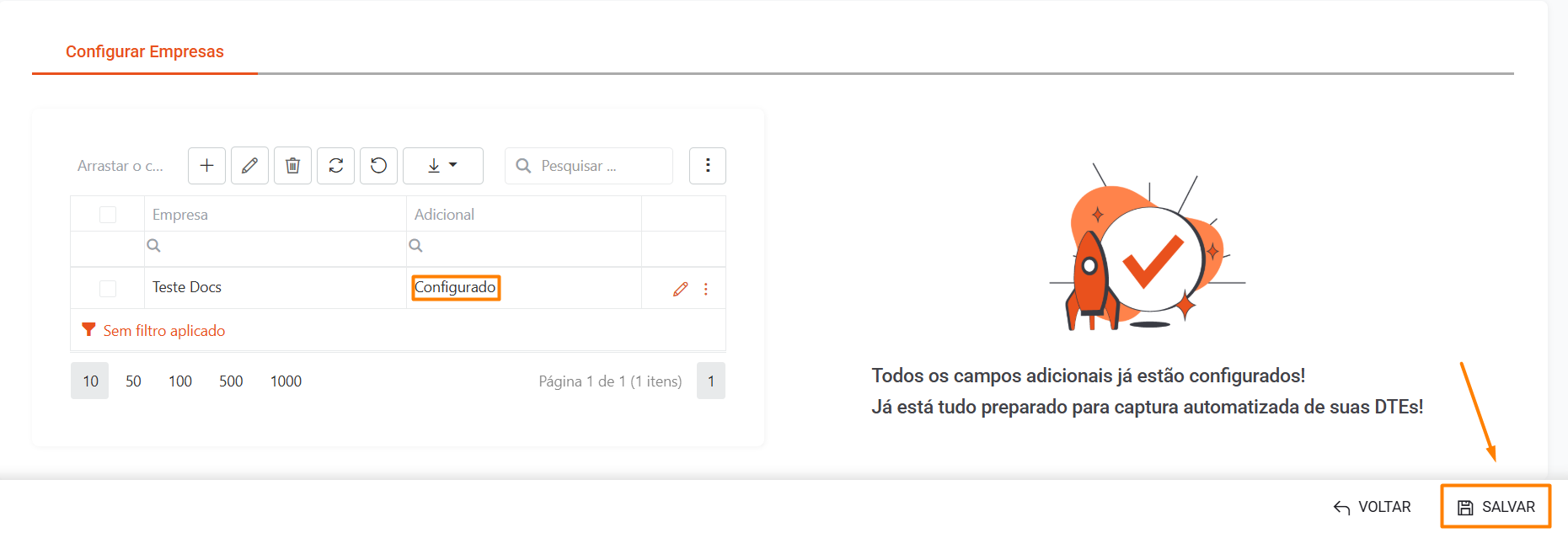Click the pencil edit icon in toolbar
The width and height of the screenshot is (1568, 533).
249,166
